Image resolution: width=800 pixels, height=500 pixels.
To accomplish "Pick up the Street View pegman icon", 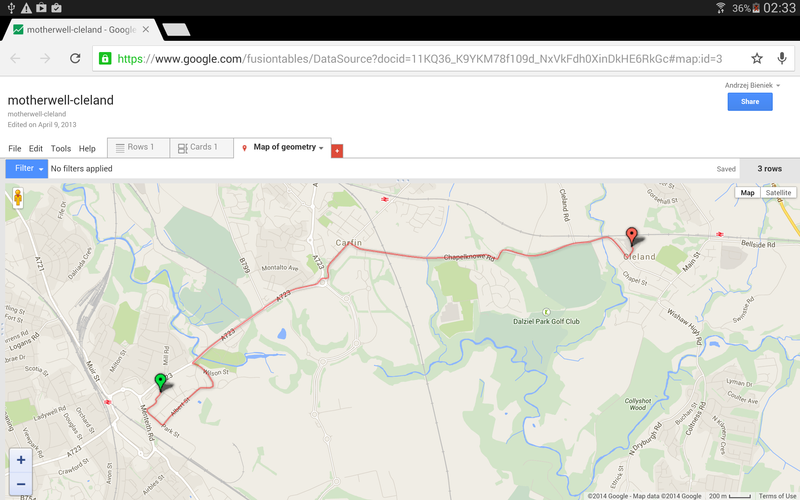I will pos(18,198).
